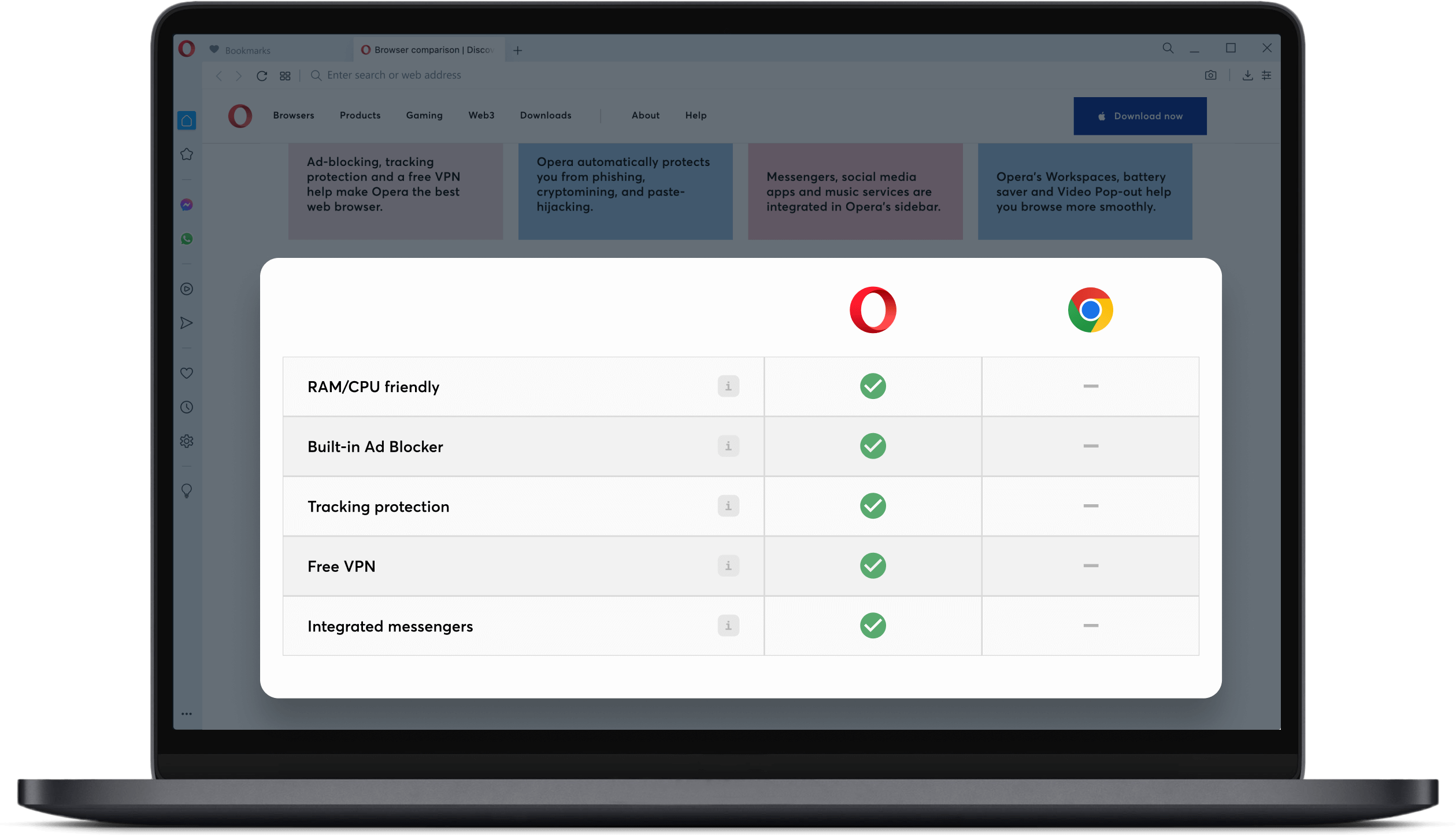Open WhatsApp from the sidebar
1456x835 pixels.
186,239
